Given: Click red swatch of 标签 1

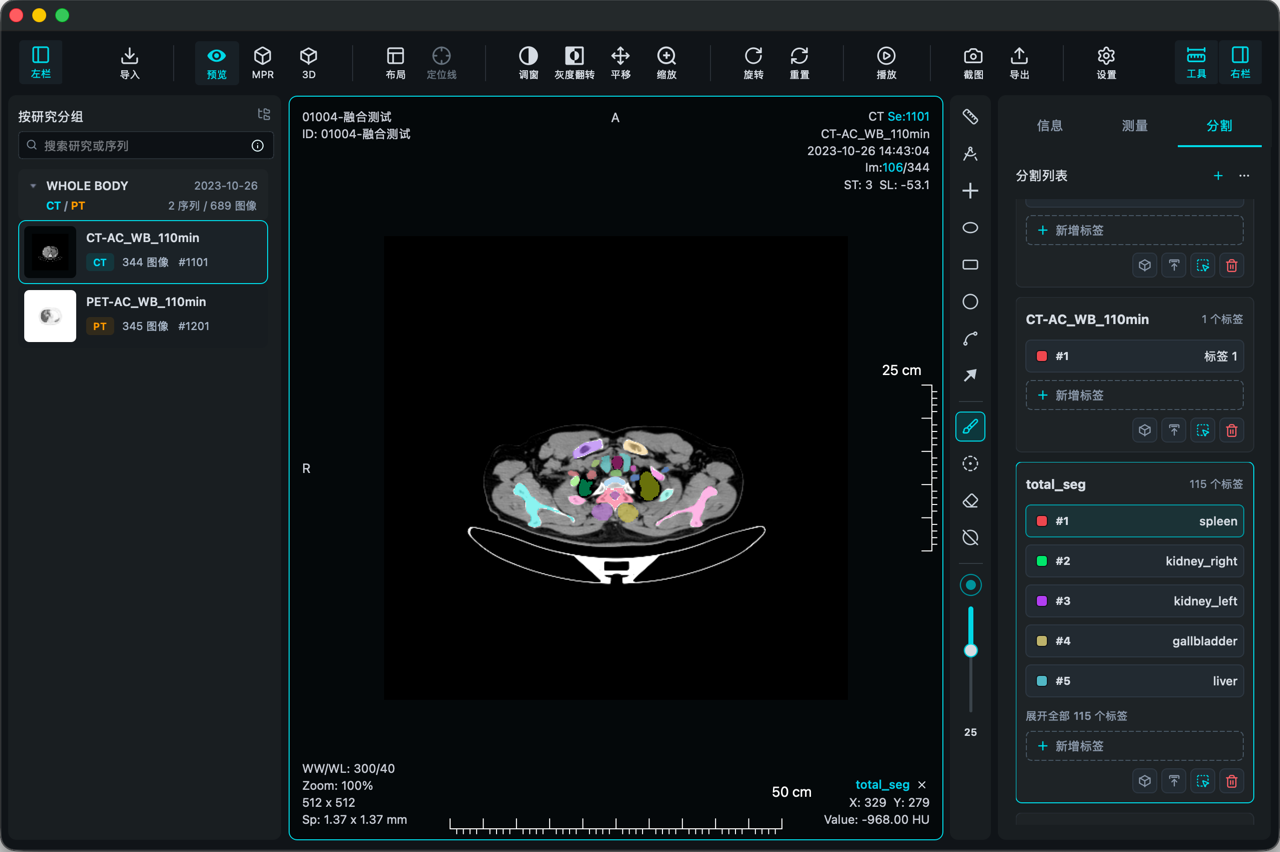Looking at the screenshot, I should point(1042,356).
